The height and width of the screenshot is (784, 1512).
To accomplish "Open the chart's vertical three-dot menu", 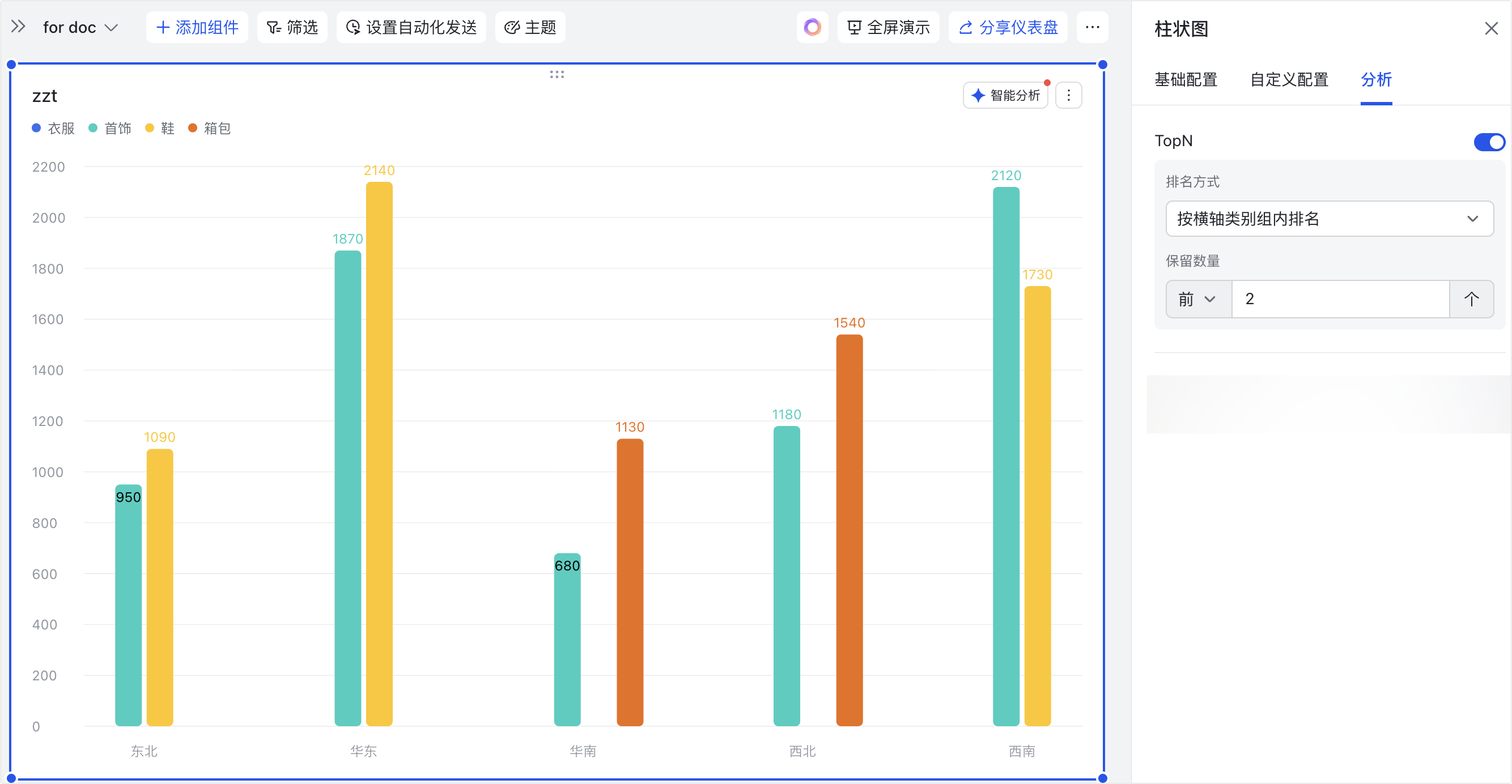I will [1068, 95].
